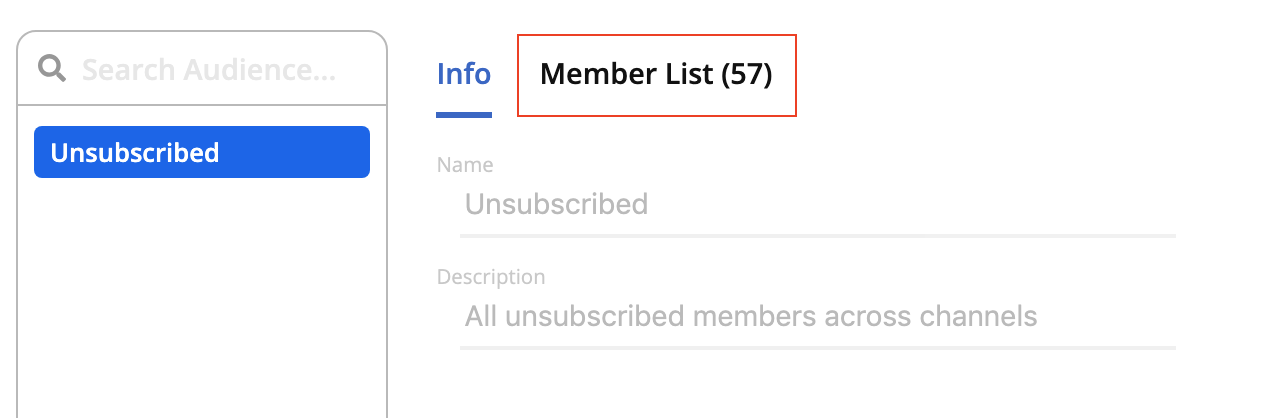This screenshot has width=1274, height=418.
Task: Click the Name field containing Unsubscribed
Action: pyautogui.click(x=817, y=205)
